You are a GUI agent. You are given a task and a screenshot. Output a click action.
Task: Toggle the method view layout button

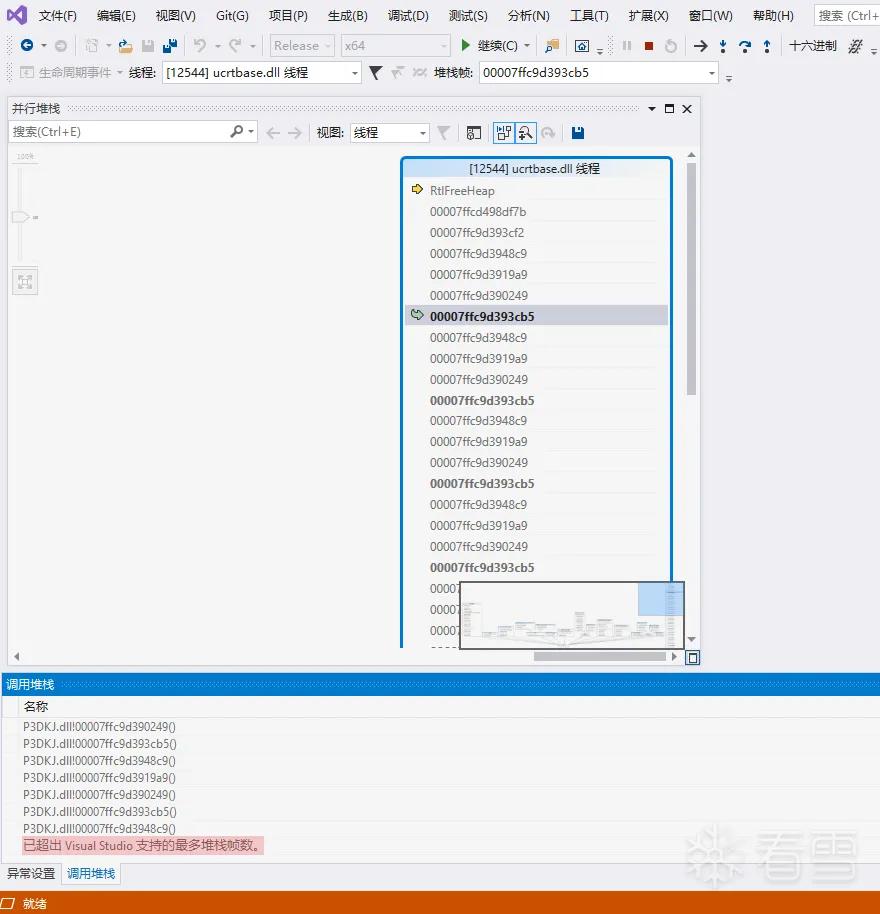click(x=474, y=133)
